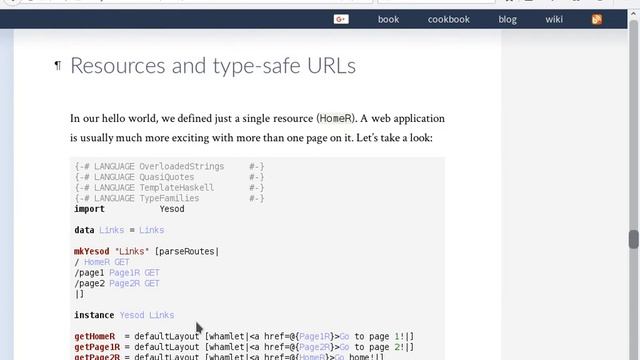
Task: Open the RSS feed icon
Action: 597,19
